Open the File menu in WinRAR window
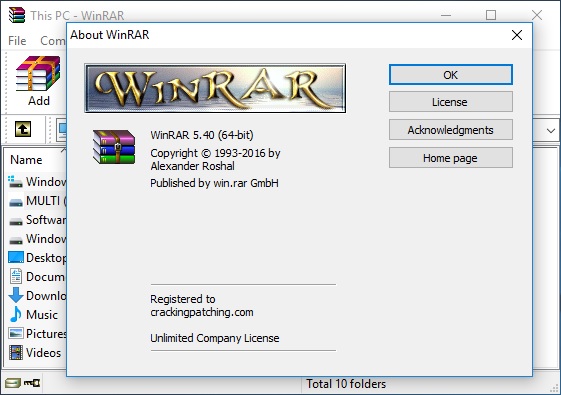Image resolution: width=561 pixels, height=395 pixels. (x=17, y=41)
